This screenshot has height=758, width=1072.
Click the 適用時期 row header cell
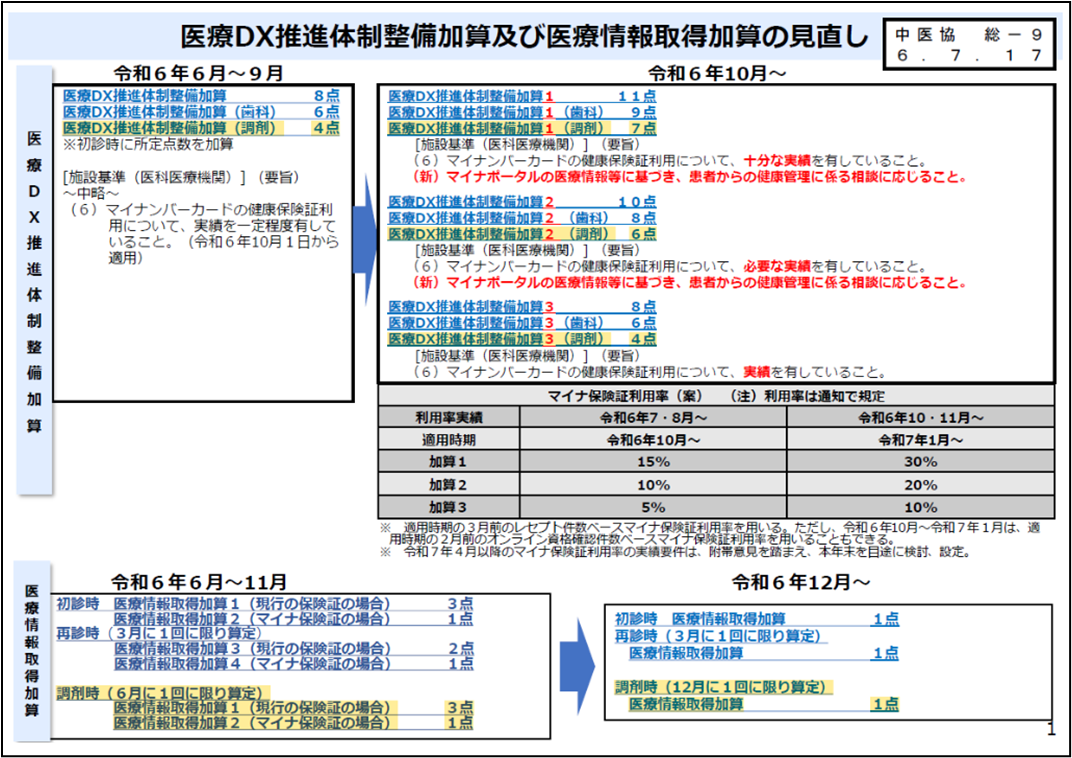448,439
